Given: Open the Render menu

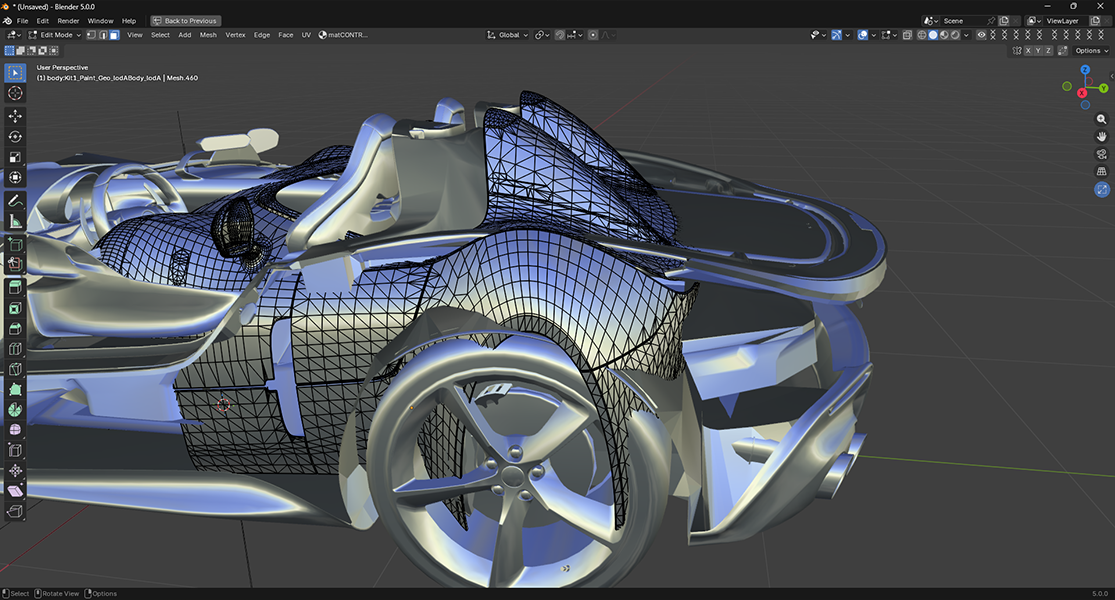Looking at the screenshot, I should click(68, 21).
